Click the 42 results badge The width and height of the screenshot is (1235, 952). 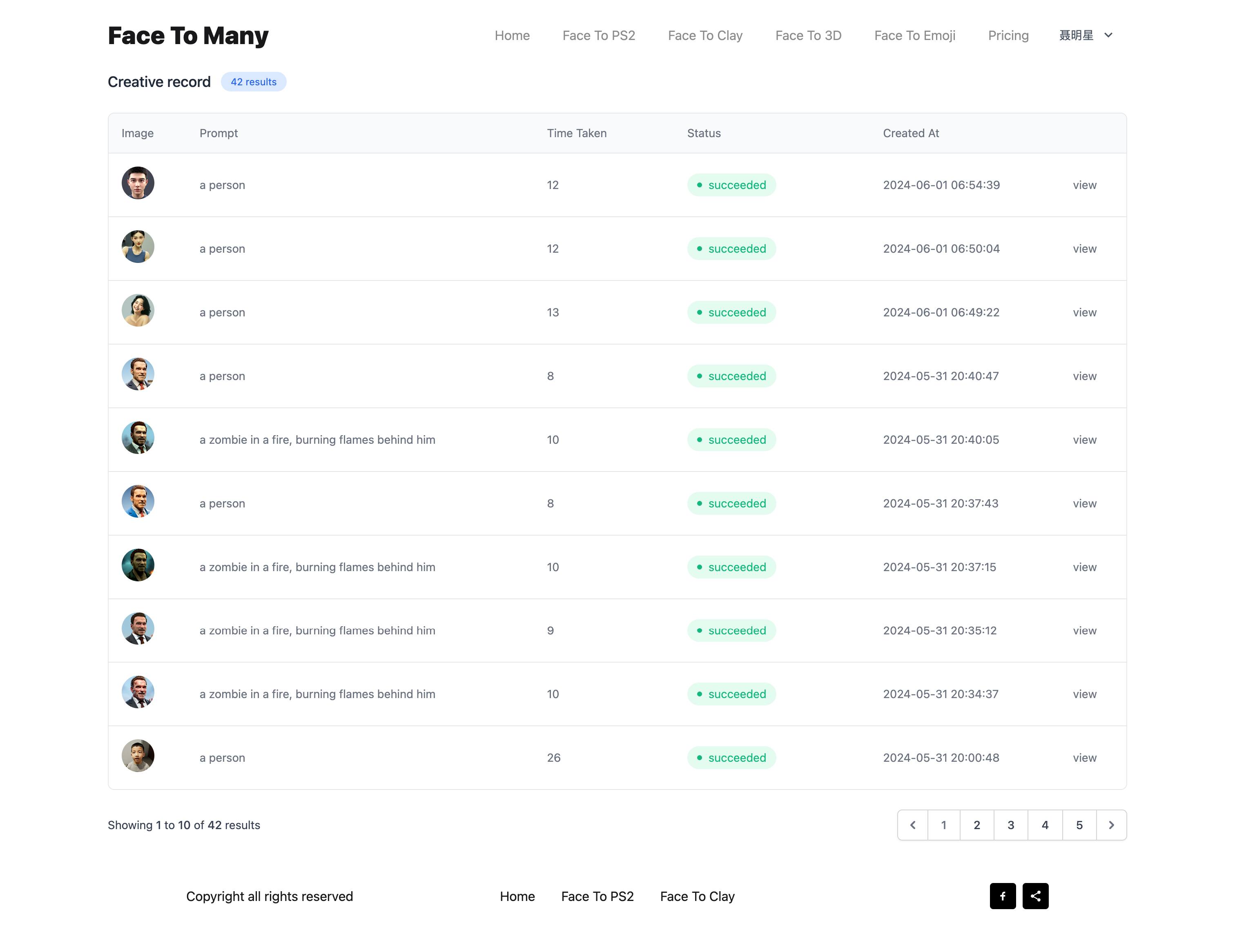coord(253,82)
